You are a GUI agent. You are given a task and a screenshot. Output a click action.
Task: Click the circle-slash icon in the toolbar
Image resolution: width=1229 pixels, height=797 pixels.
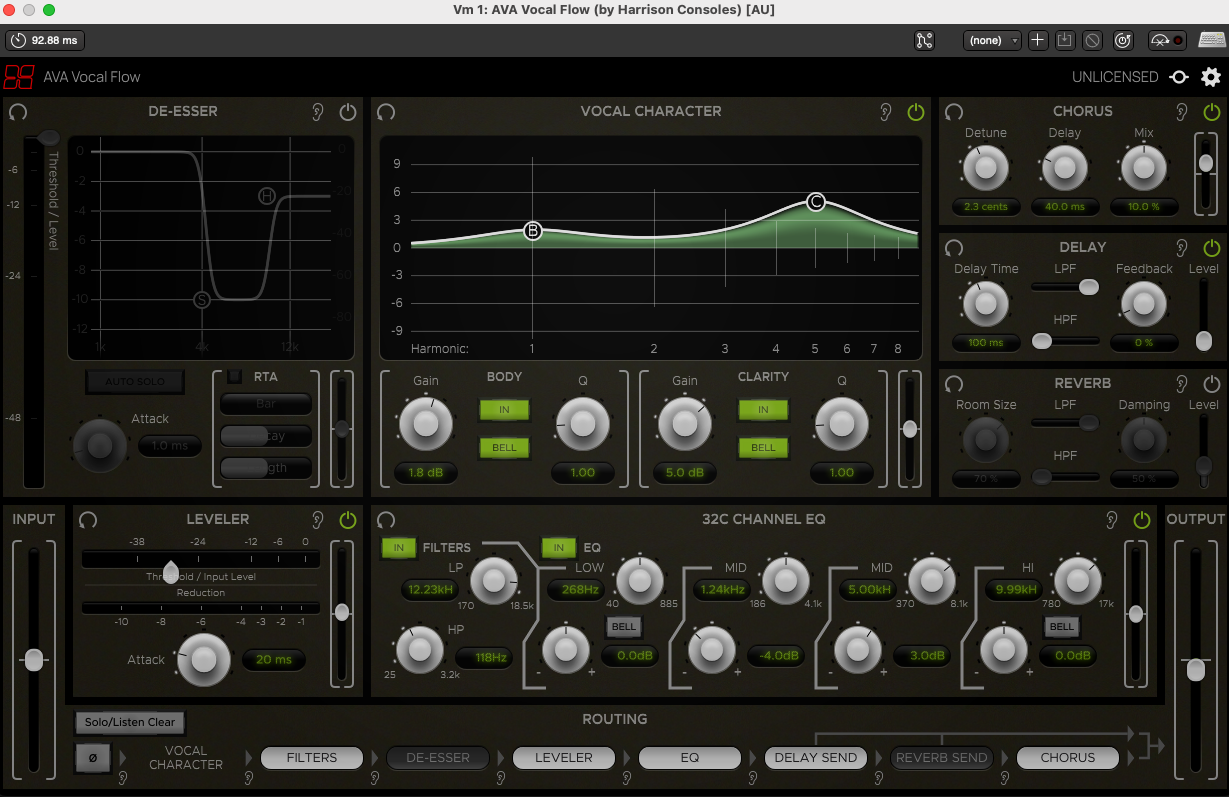[x=1093, y=40]
